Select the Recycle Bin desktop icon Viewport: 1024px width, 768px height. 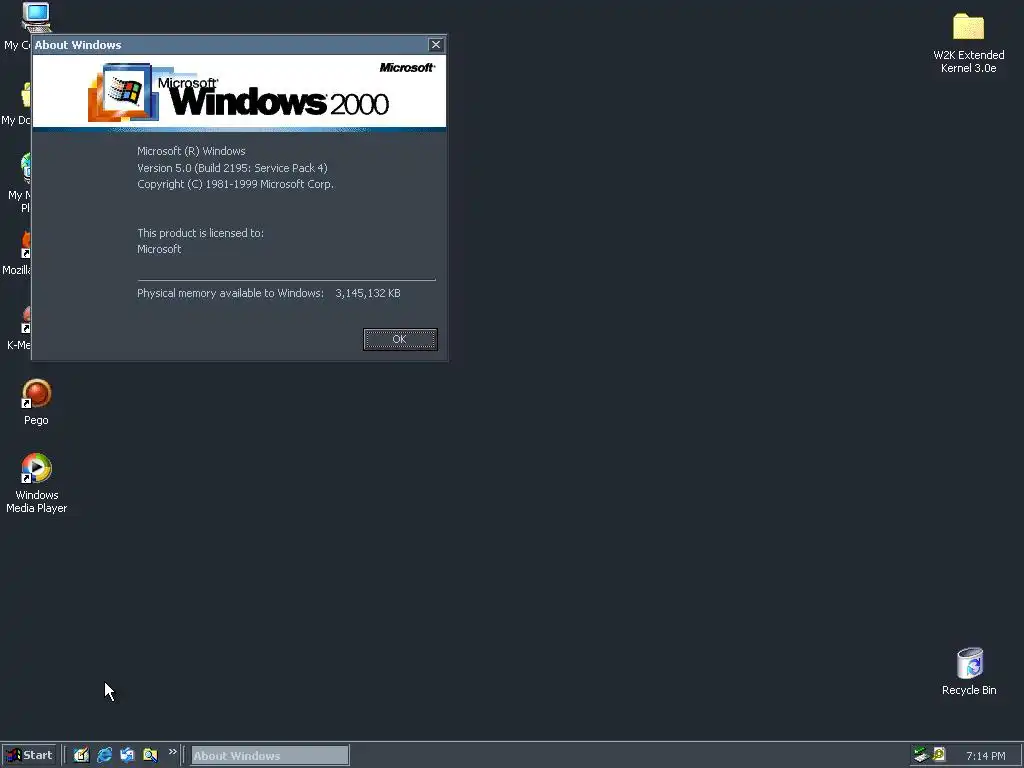click(969, 671)
